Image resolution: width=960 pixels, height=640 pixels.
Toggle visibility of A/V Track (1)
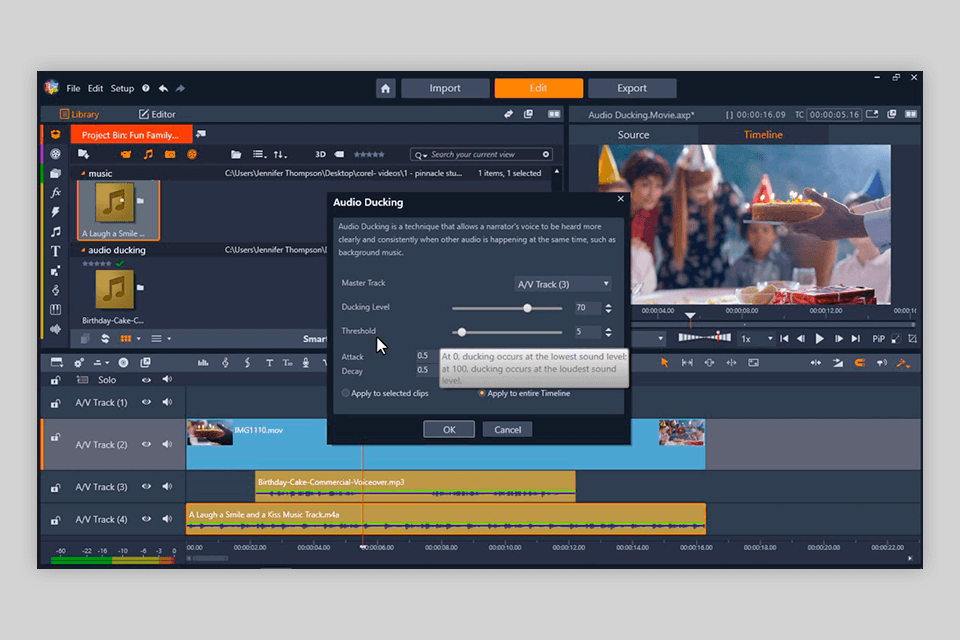coord(146,402)
